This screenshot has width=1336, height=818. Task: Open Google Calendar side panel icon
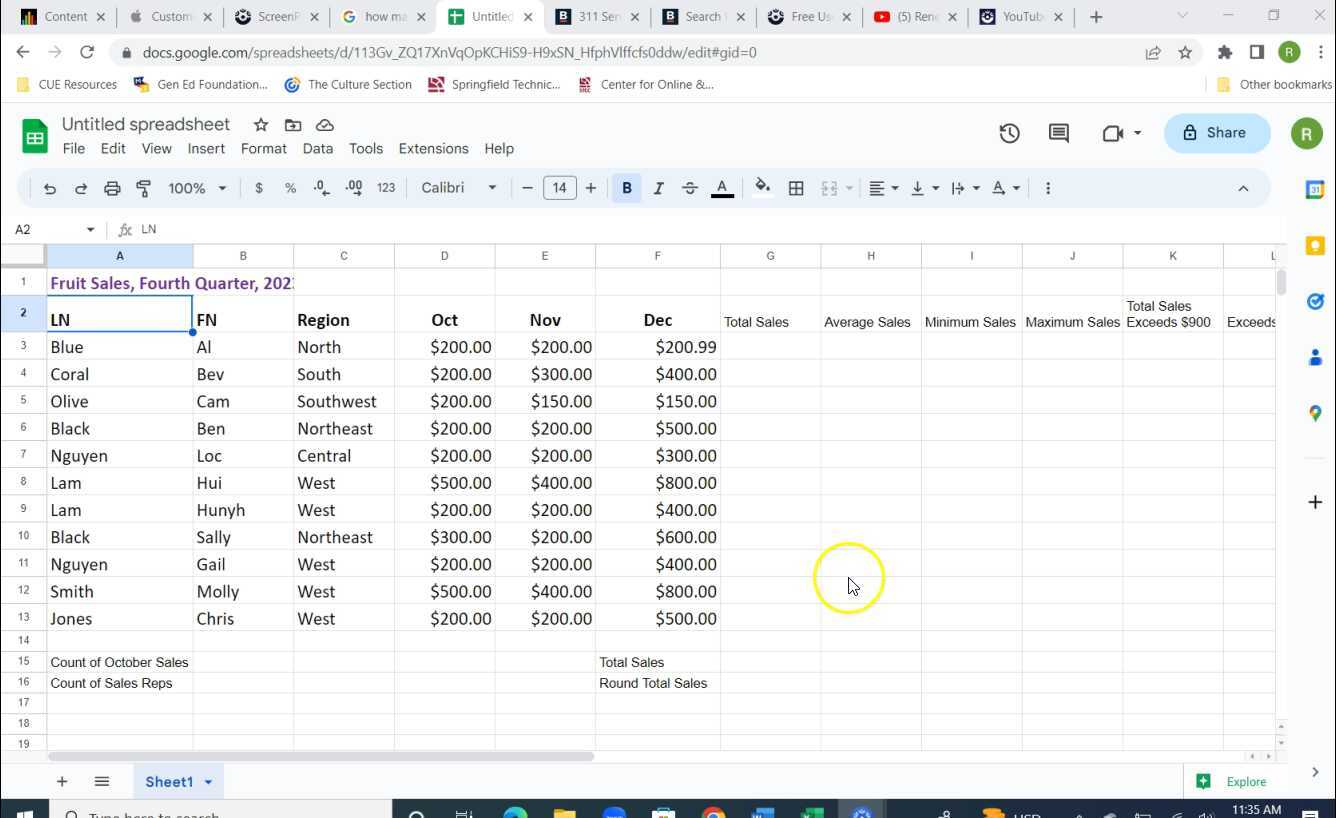(1315, 189)
